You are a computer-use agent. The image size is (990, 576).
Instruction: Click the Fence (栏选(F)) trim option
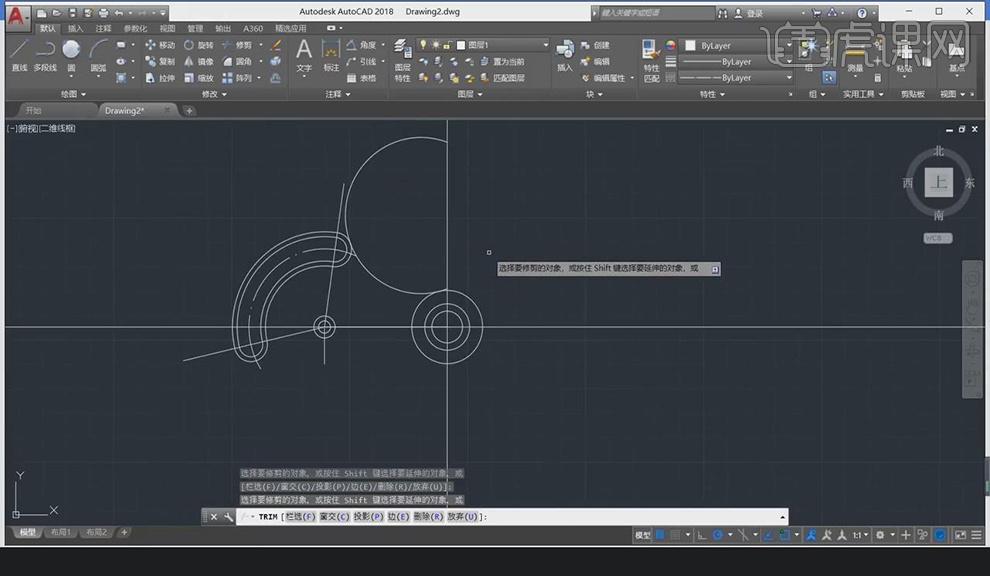[300, 517]
